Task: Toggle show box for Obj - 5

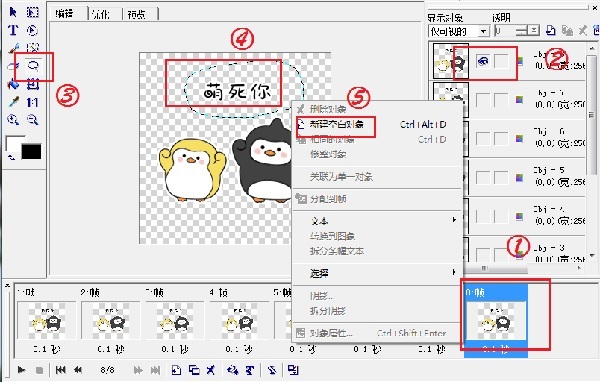Action: point(483,178)
